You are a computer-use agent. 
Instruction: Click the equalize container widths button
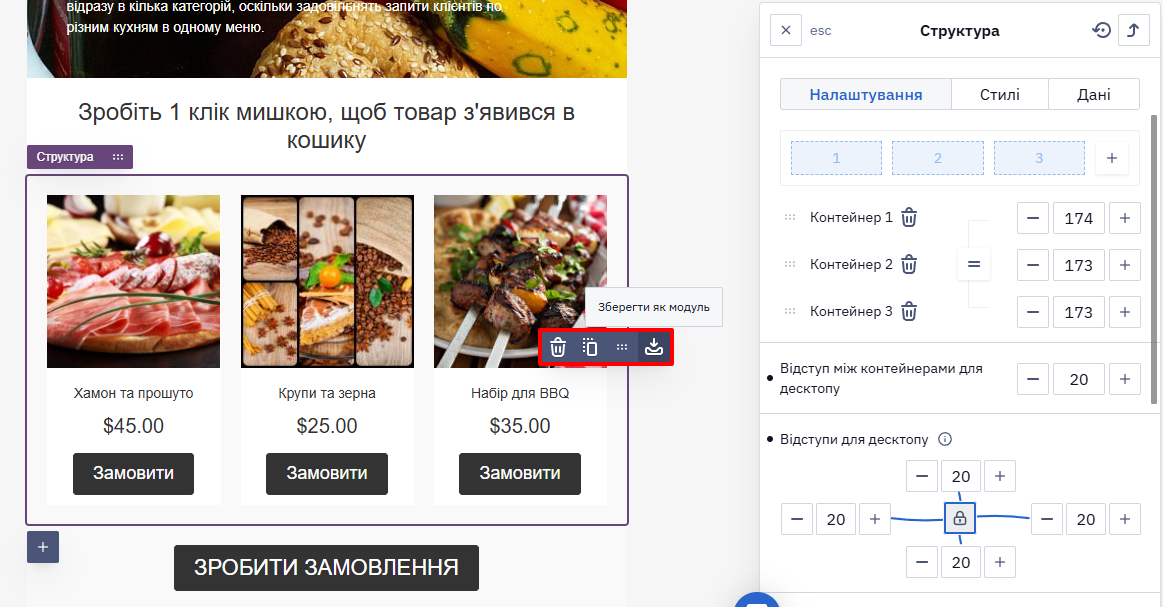[x=974, y=264]
